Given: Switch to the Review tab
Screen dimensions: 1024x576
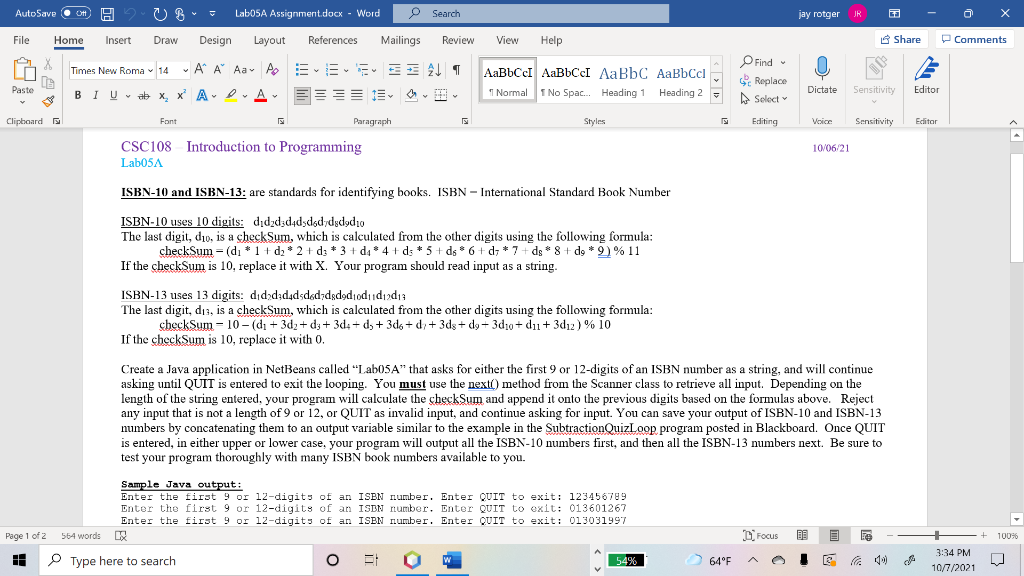Looking at the screenshot, I should click(458, 40).
